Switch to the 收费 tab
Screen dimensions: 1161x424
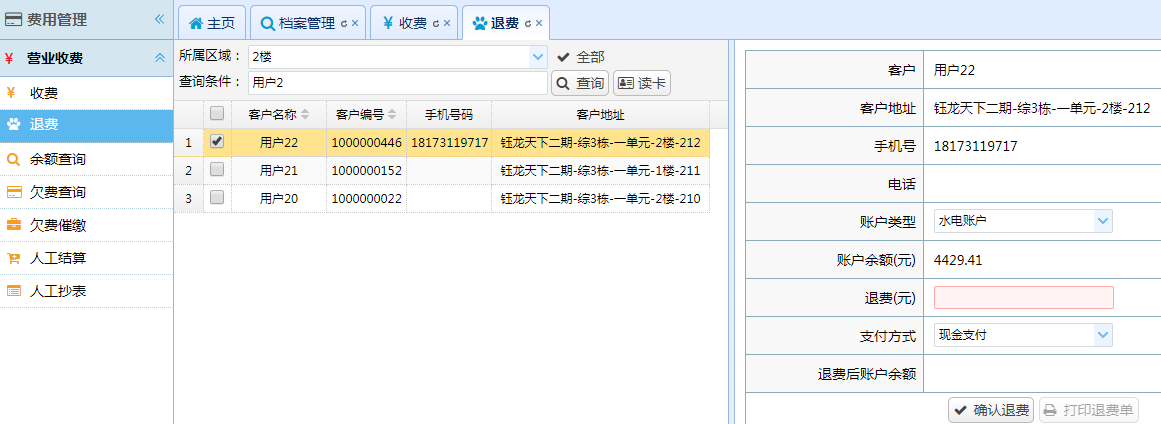(405, 22)
